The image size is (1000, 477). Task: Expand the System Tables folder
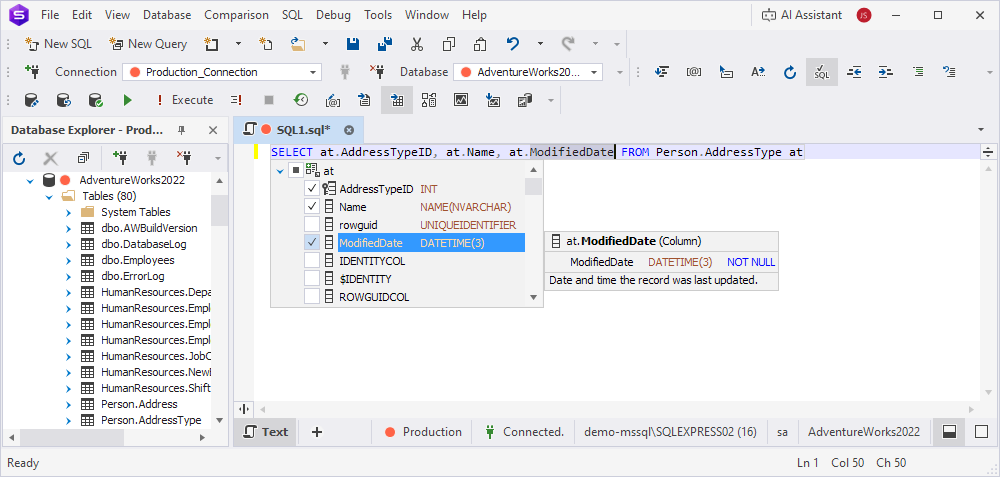[x=68, y=212]
